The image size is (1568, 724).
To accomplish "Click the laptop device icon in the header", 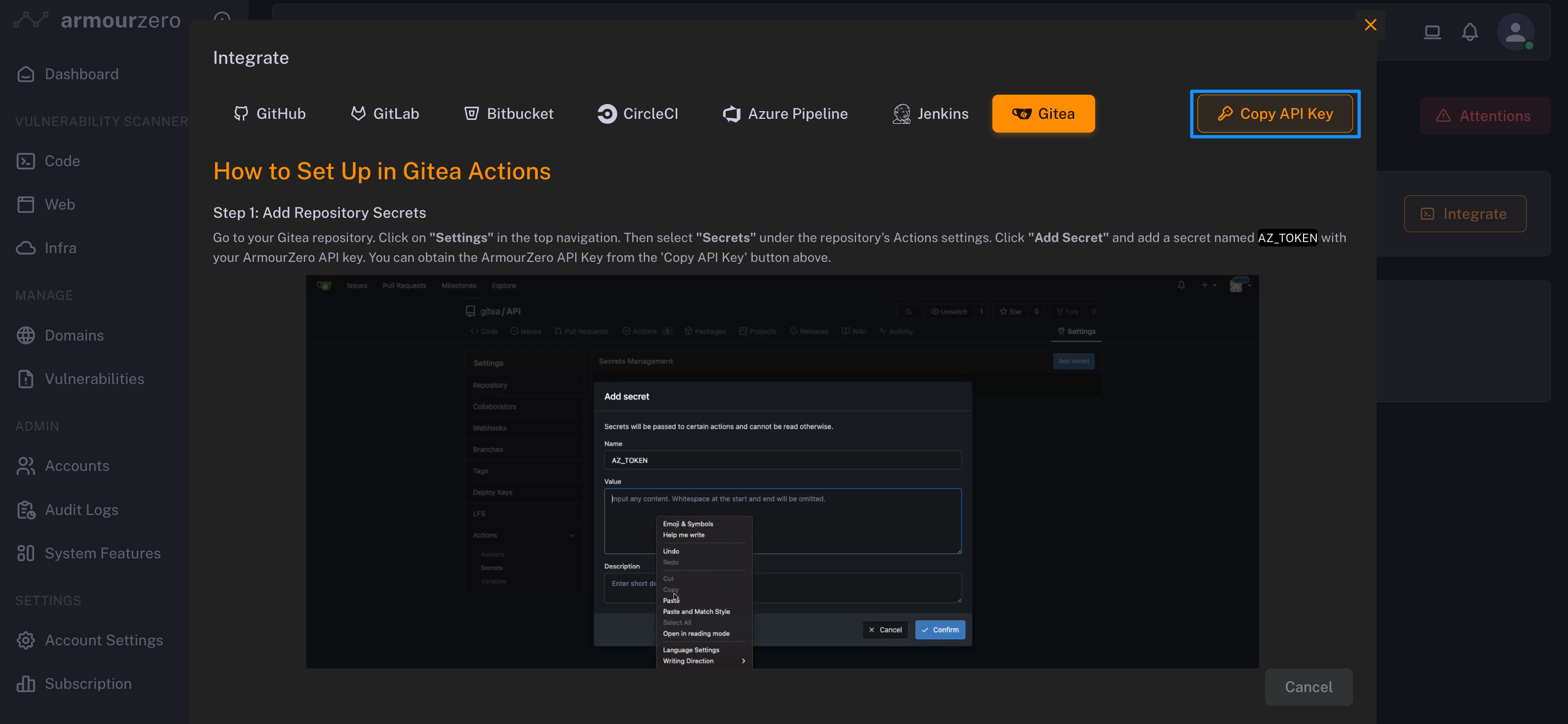I will pos(1432,32).
